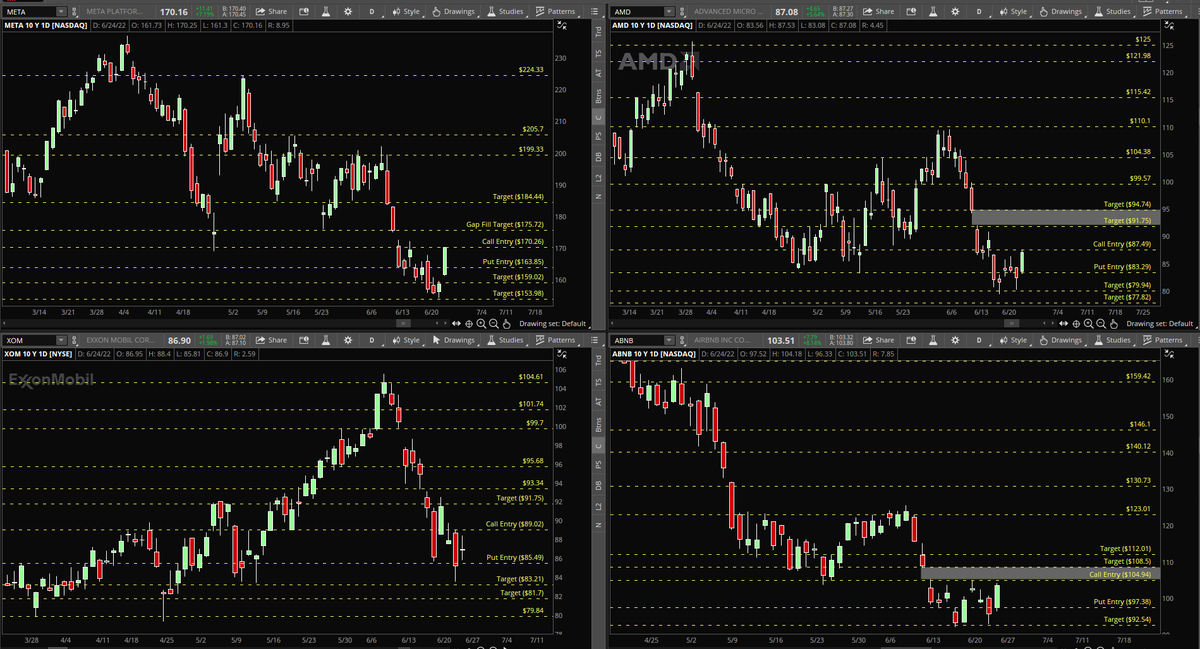Select the pan arrows tool under META chart
The height and width of the screenshot is (649, 1200).
point(456,323)
